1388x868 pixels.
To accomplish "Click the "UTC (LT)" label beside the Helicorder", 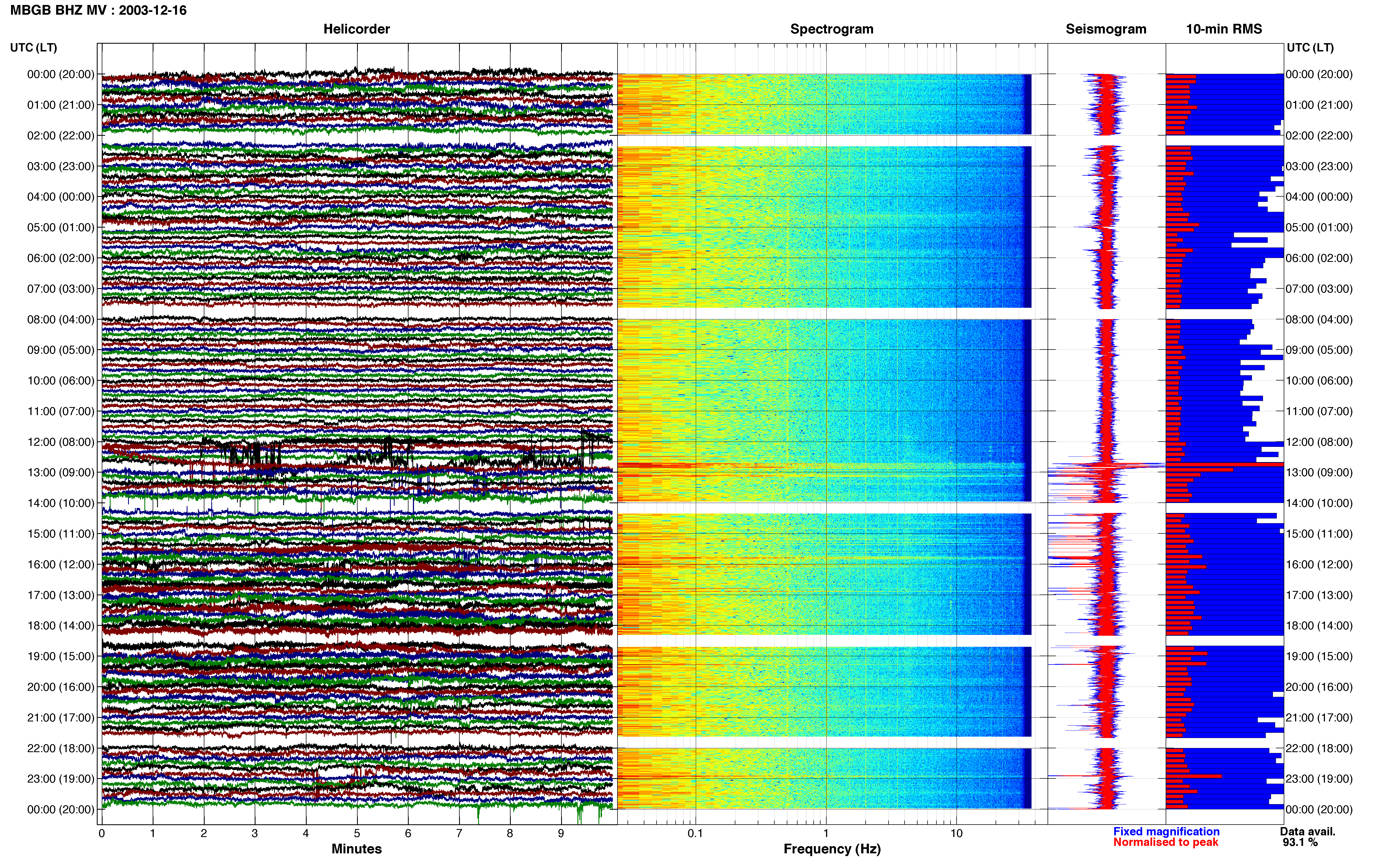I will coord(34,48).
